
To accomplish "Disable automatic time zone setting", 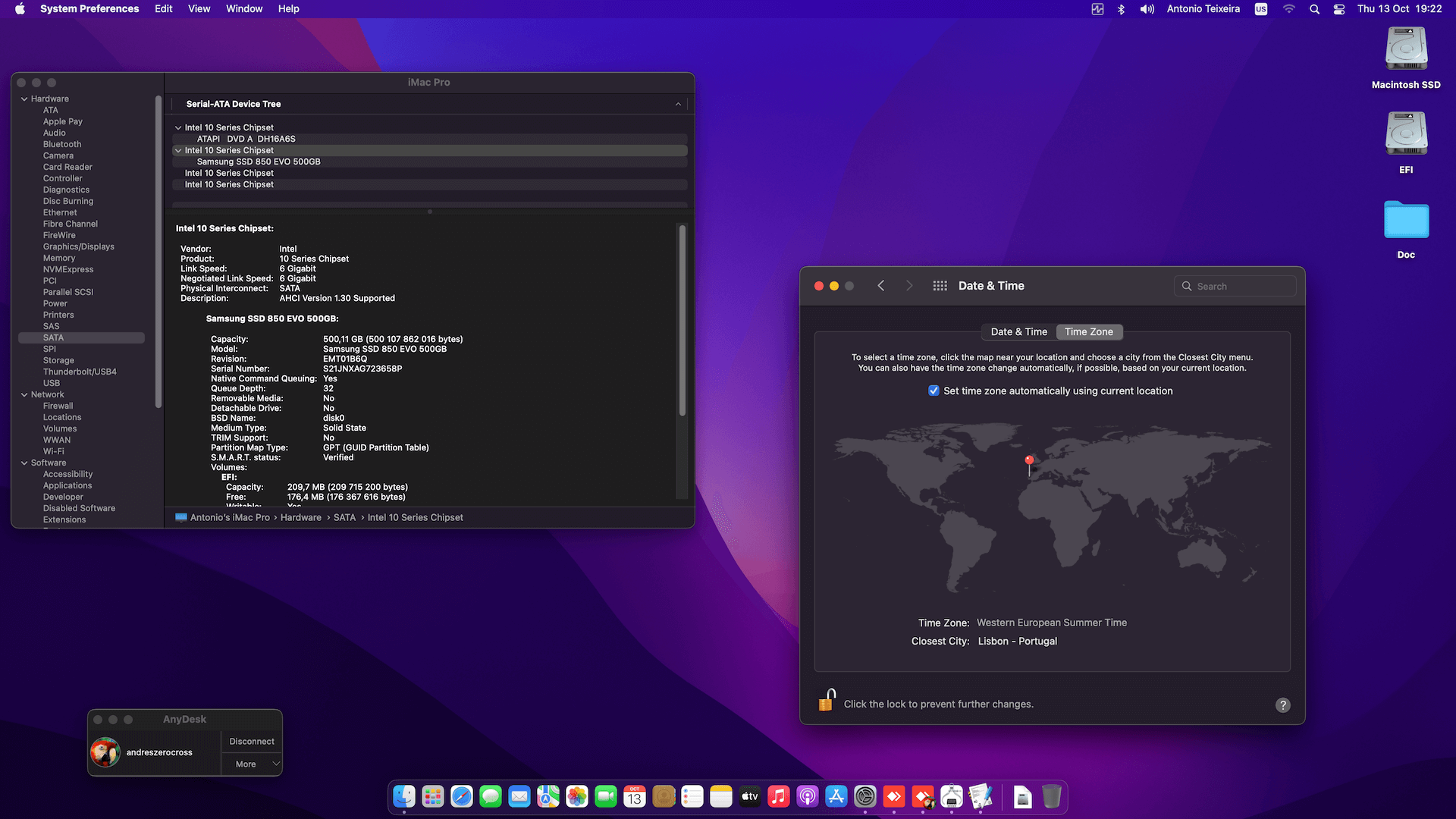I will click(934, 391).
